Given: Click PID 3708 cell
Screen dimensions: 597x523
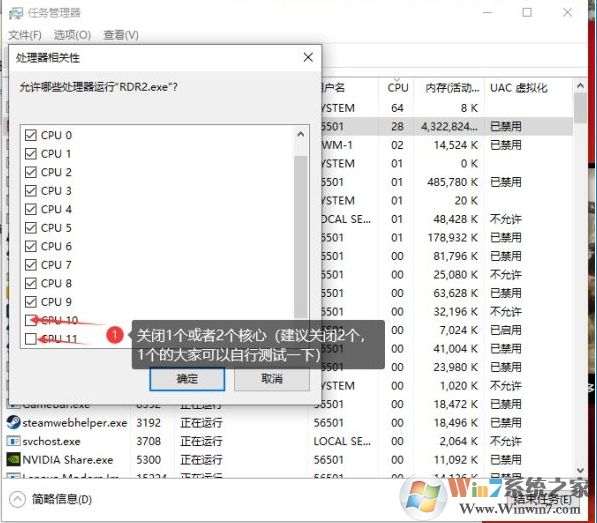Looking at the screenshot, I should pos(148,442).
